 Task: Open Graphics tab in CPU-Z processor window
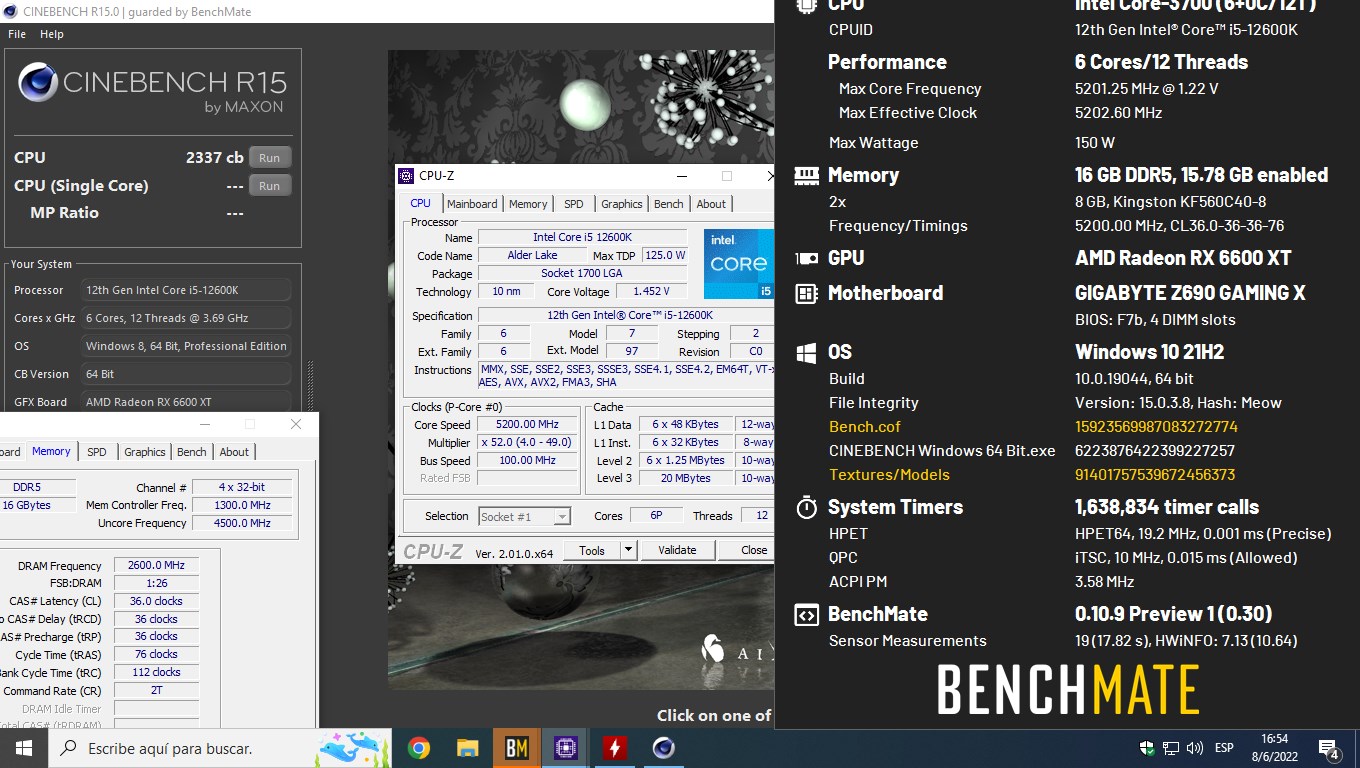tap(622, 204)
